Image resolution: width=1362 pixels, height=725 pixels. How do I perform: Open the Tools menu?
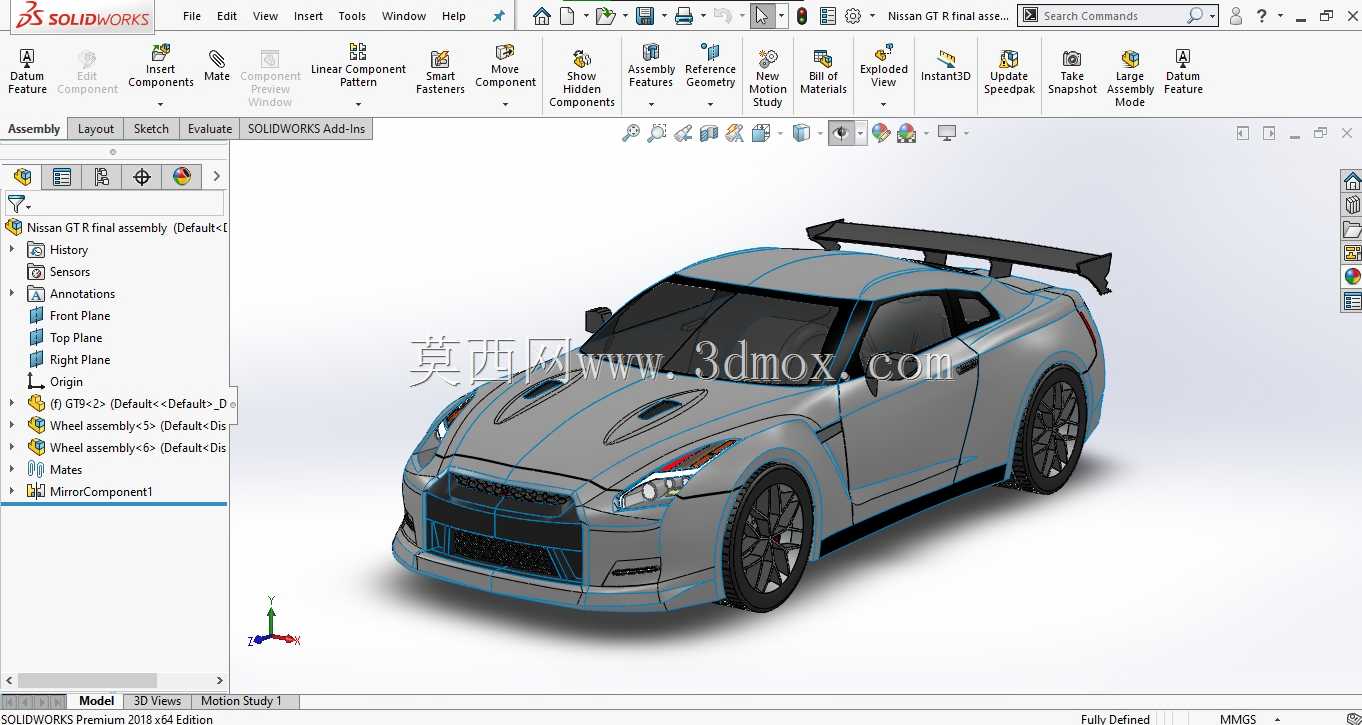click(x=352, y=16)
